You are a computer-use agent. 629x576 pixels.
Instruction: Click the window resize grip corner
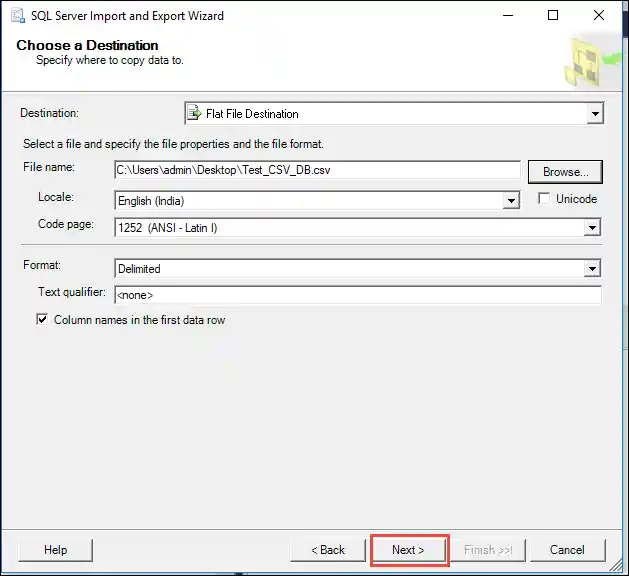point(615,565)
